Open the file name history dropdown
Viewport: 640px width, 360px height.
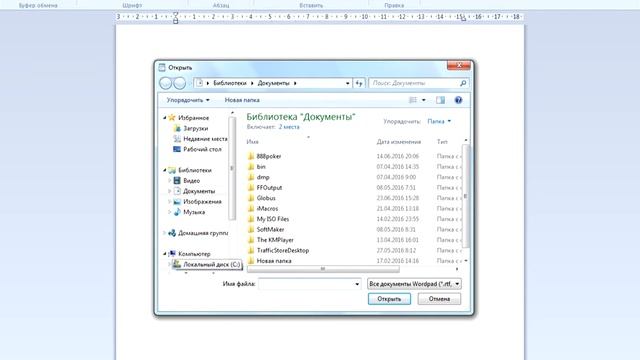coord(357,284)
